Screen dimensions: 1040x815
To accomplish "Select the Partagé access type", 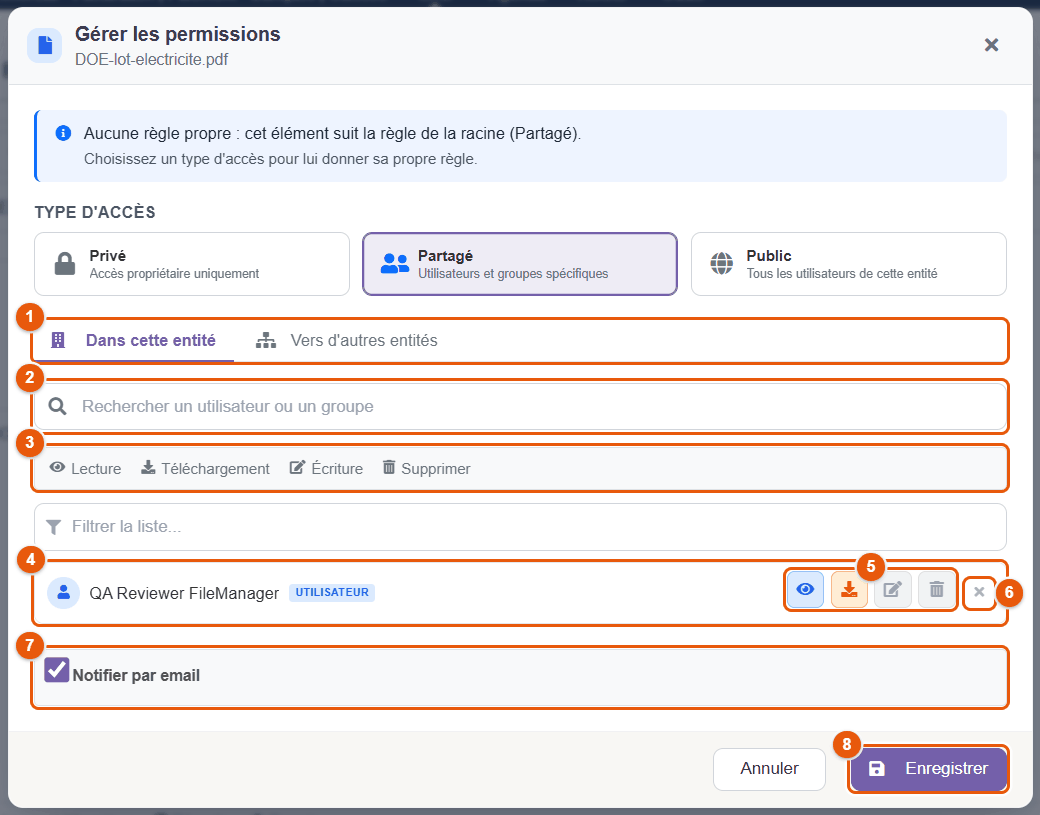I will [x=519, y=264].
